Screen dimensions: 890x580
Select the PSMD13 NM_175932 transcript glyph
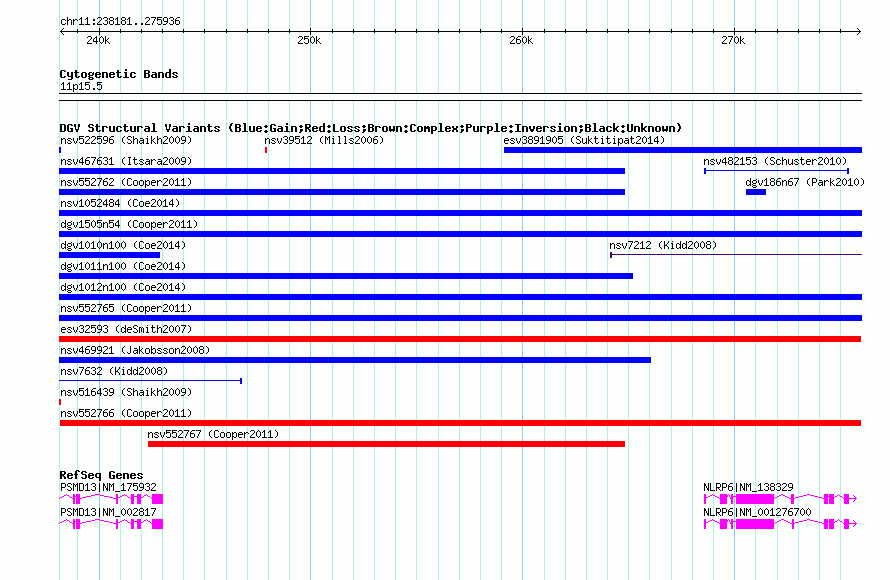(111, 499)
